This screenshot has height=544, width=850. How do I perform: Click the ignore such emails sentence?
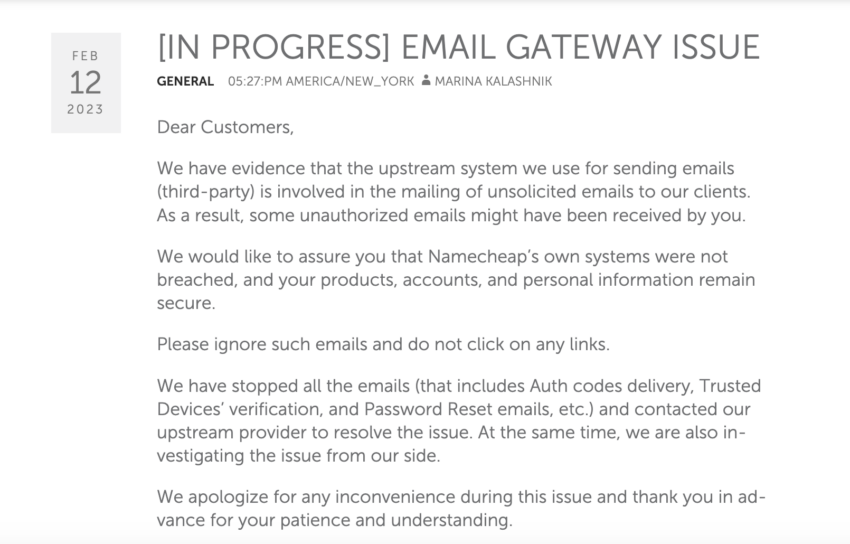pyautogui.click(x=383, y=345)
